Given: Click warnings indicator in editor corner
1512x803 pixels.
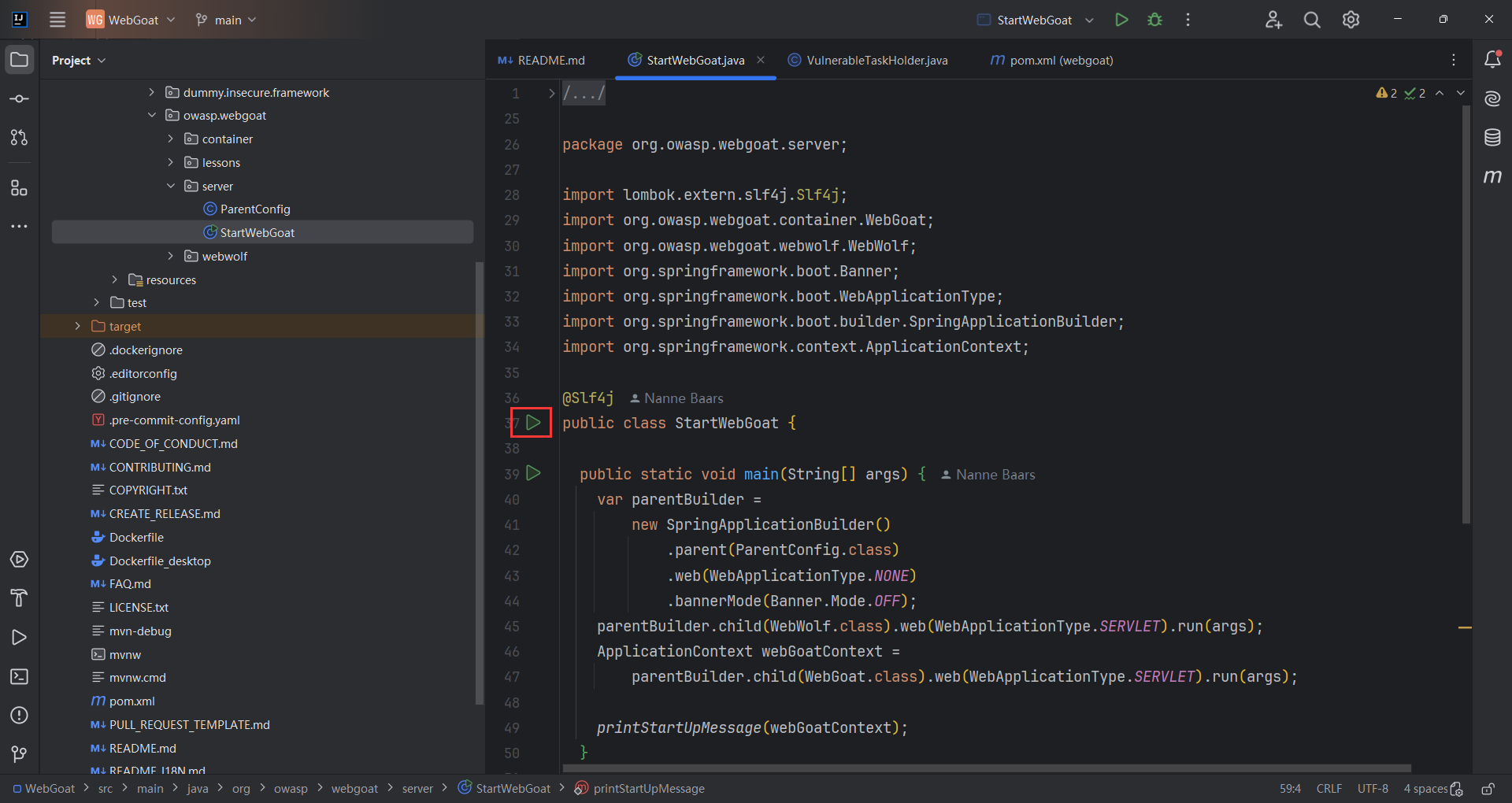Looking at the screenshot, I should coord(1387,94).
